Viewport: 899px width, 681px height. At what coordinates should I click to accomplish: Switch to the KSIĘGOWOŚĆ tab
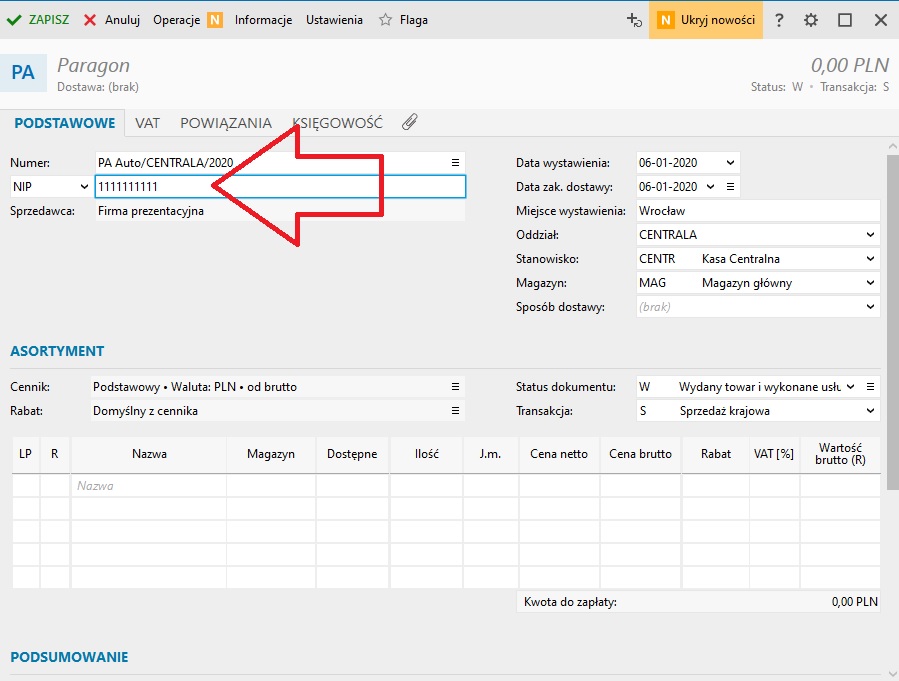coord(337,123)
